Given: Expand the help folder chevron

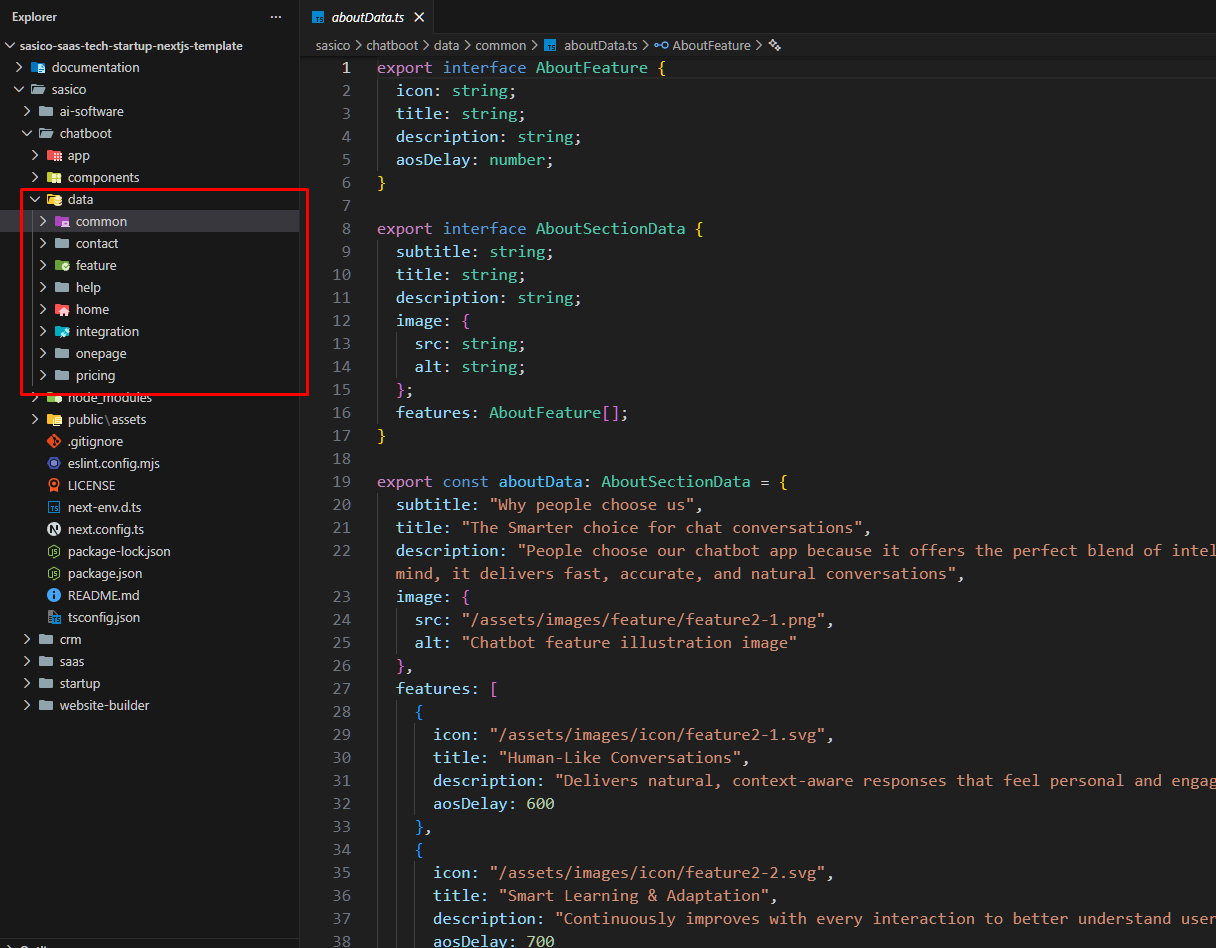Looking at the screenshot, I should [44, 287].
